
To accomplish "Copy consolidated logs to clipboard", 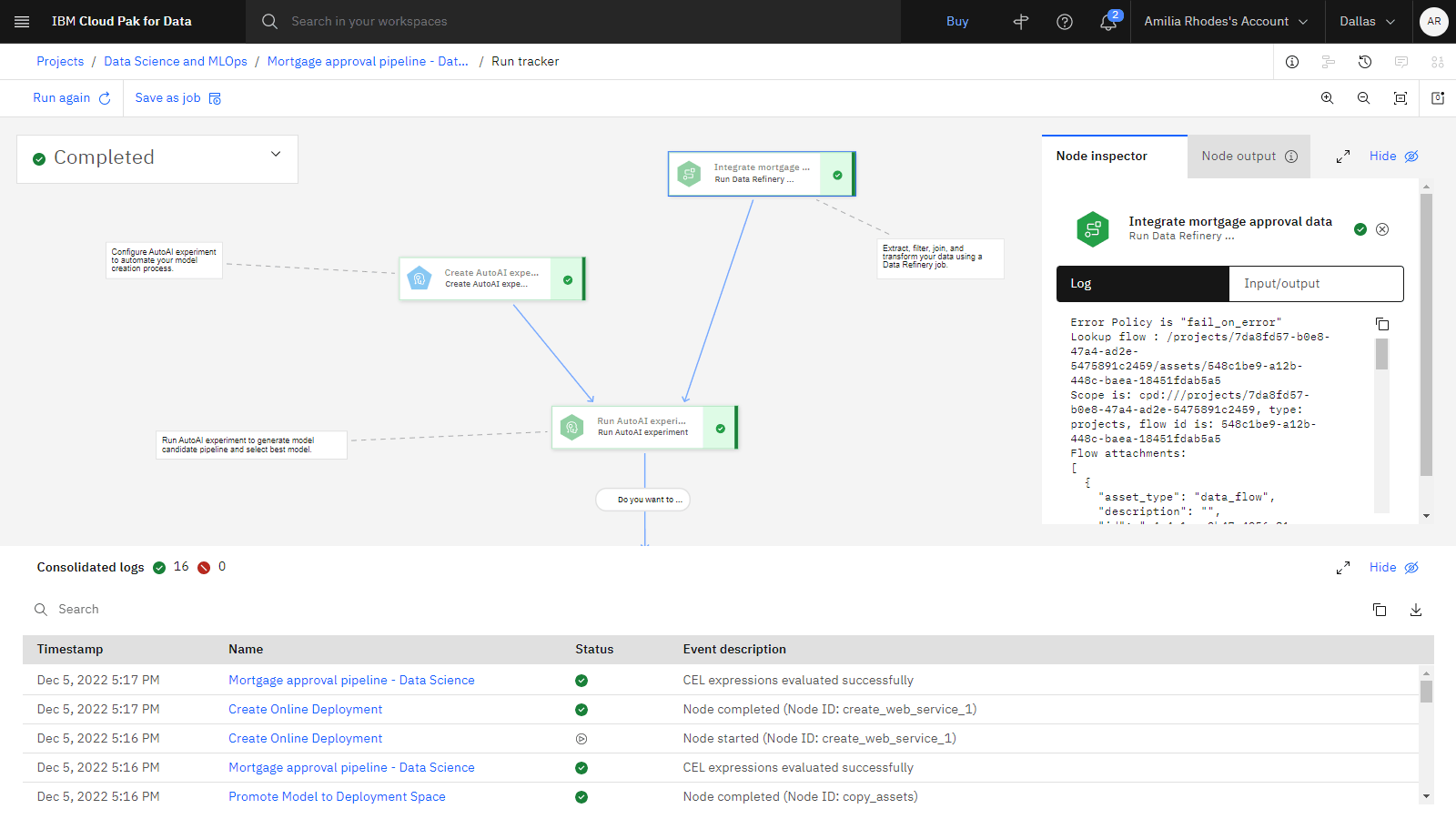I will 1380,610.
